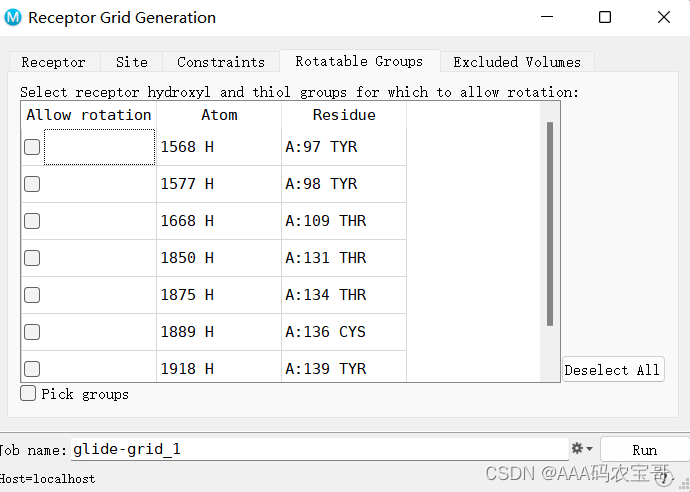The image size is (690, 492).
Task: Select the cell 1918 H
Action: (x=219, y=367)
